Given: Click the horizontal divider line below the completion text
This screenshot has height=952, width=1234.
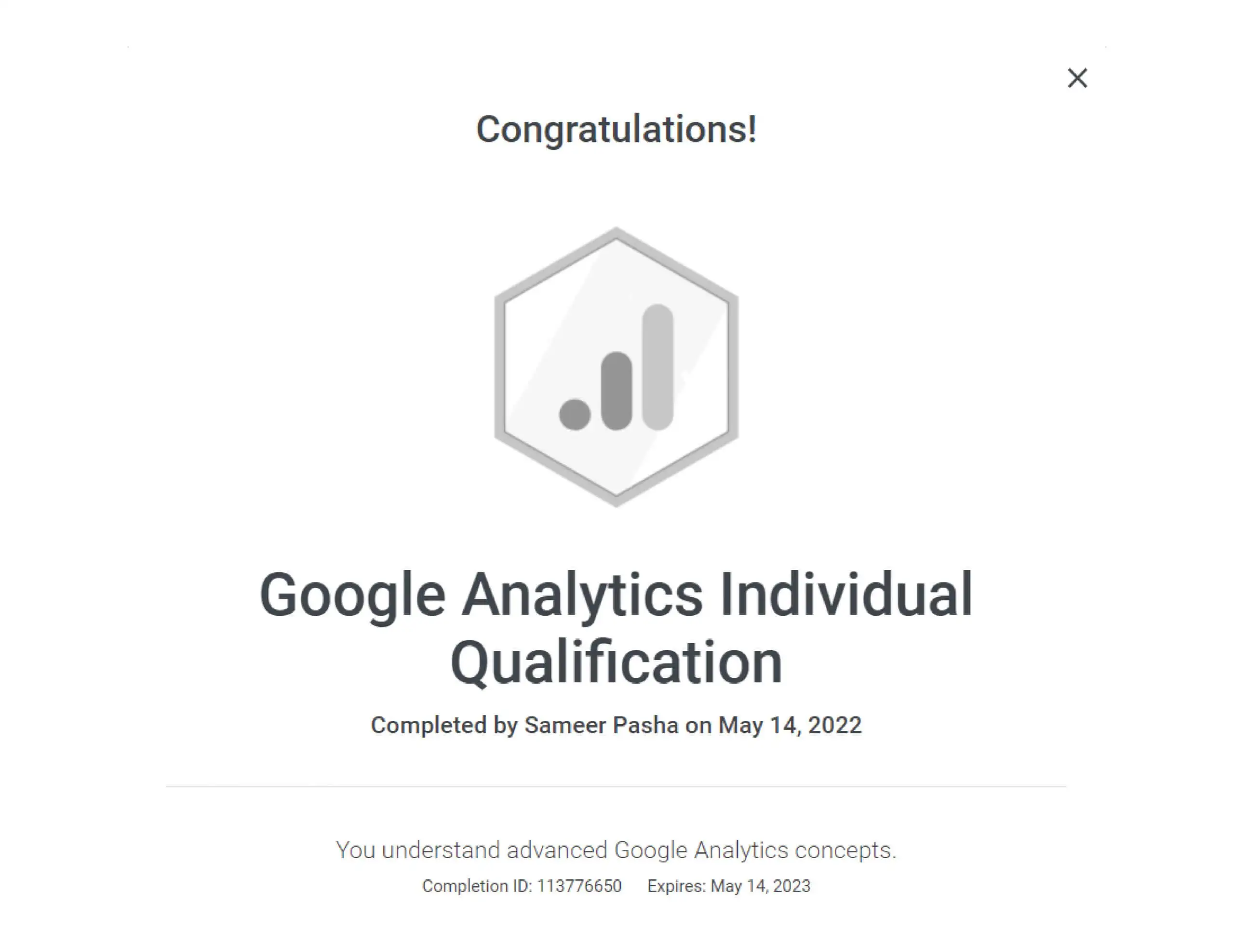Looking at the screenshot, I should point(616,786).
